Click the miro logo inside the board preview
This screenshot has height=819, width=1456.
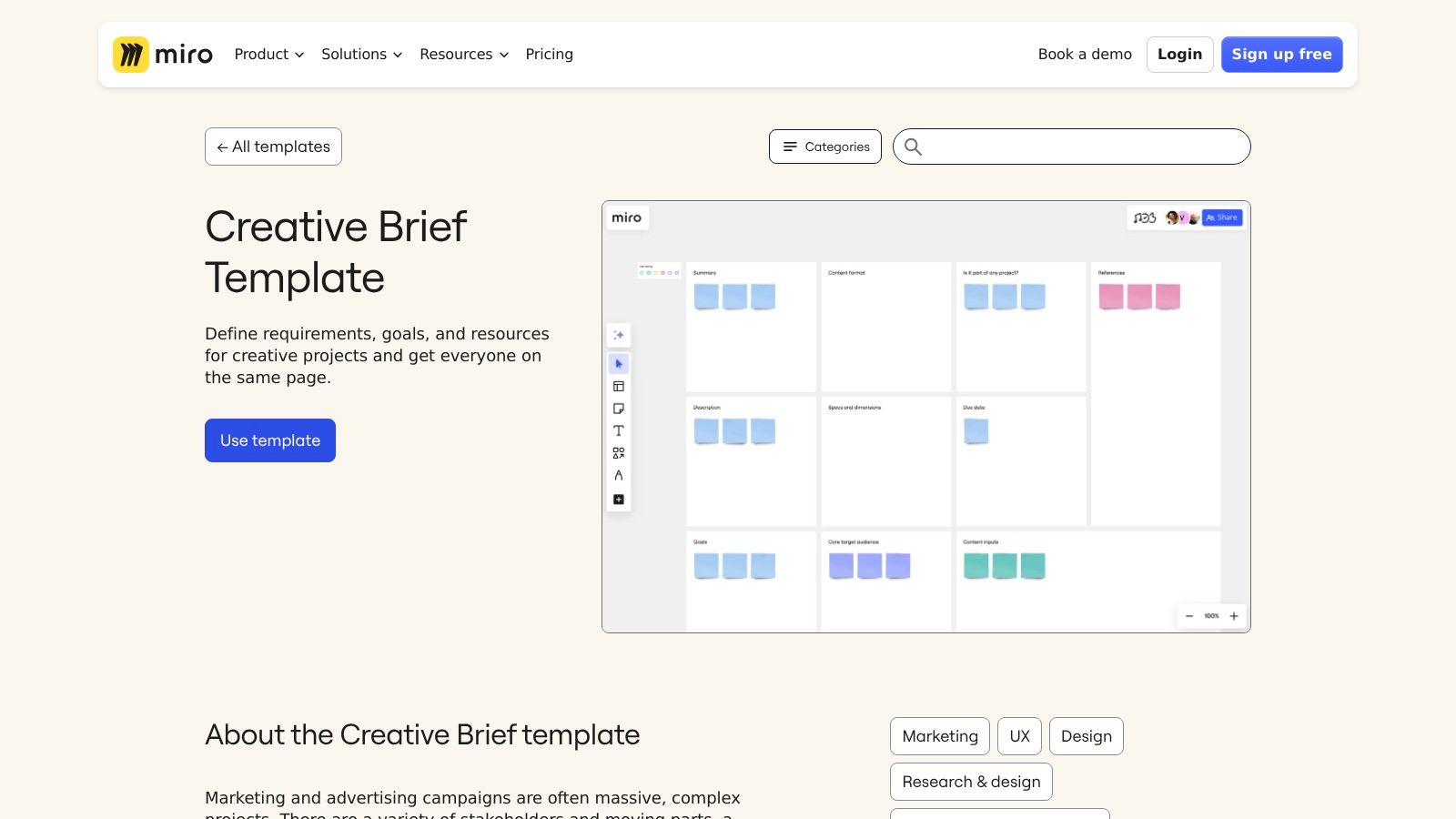pyautogui.click(x=626, y=217)
